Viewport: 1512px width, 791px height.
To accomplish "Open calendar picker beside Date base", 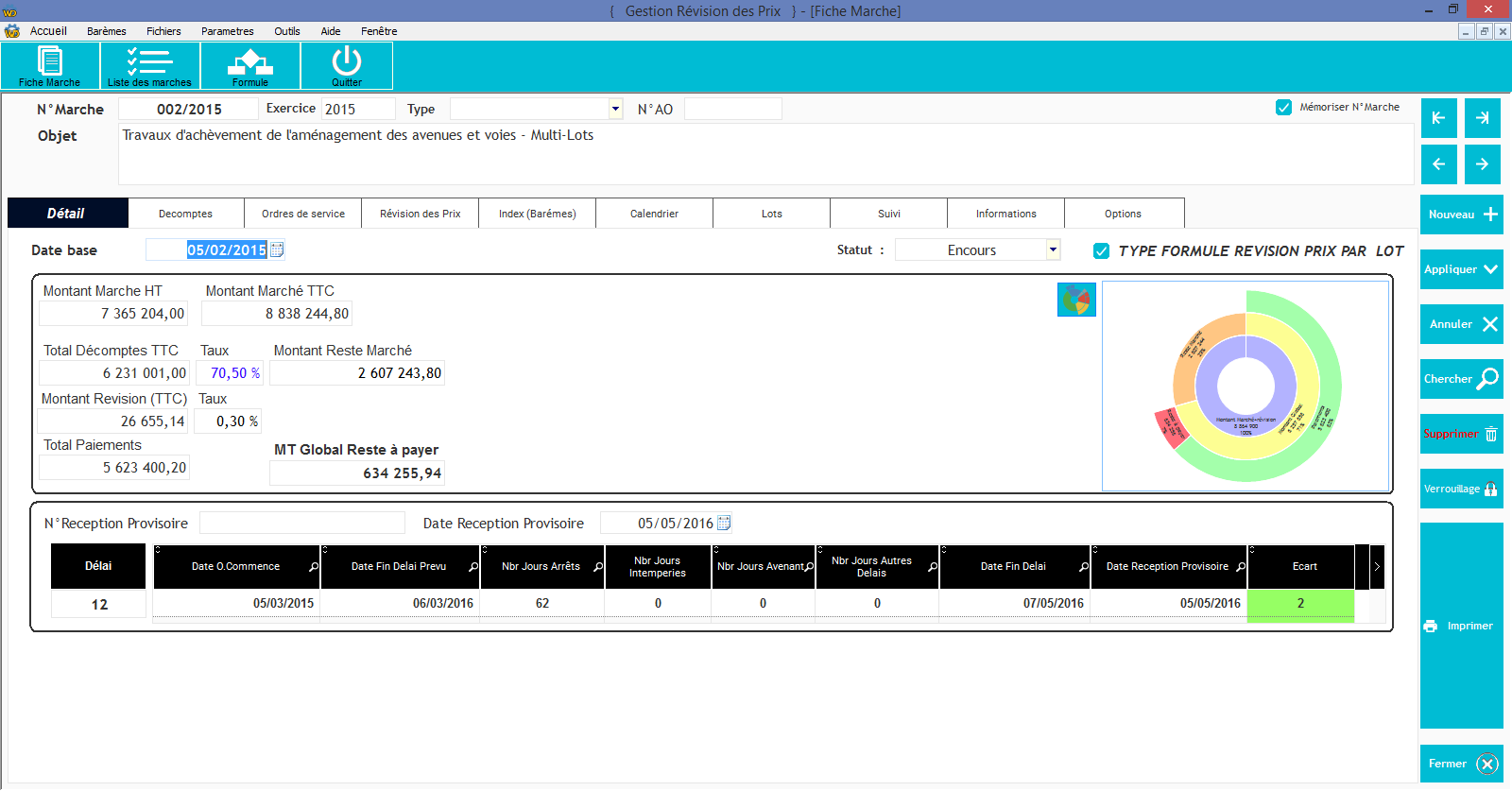I will (x=277, y=250).
